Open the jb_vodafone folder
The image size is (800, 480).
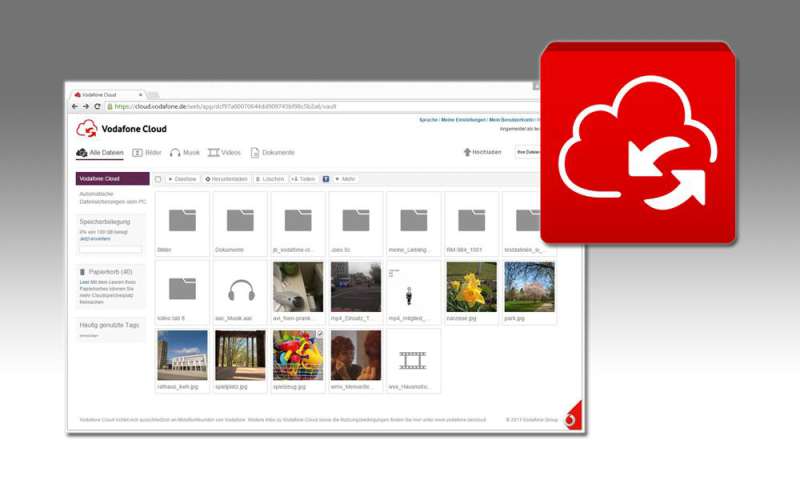click(298, 223)
